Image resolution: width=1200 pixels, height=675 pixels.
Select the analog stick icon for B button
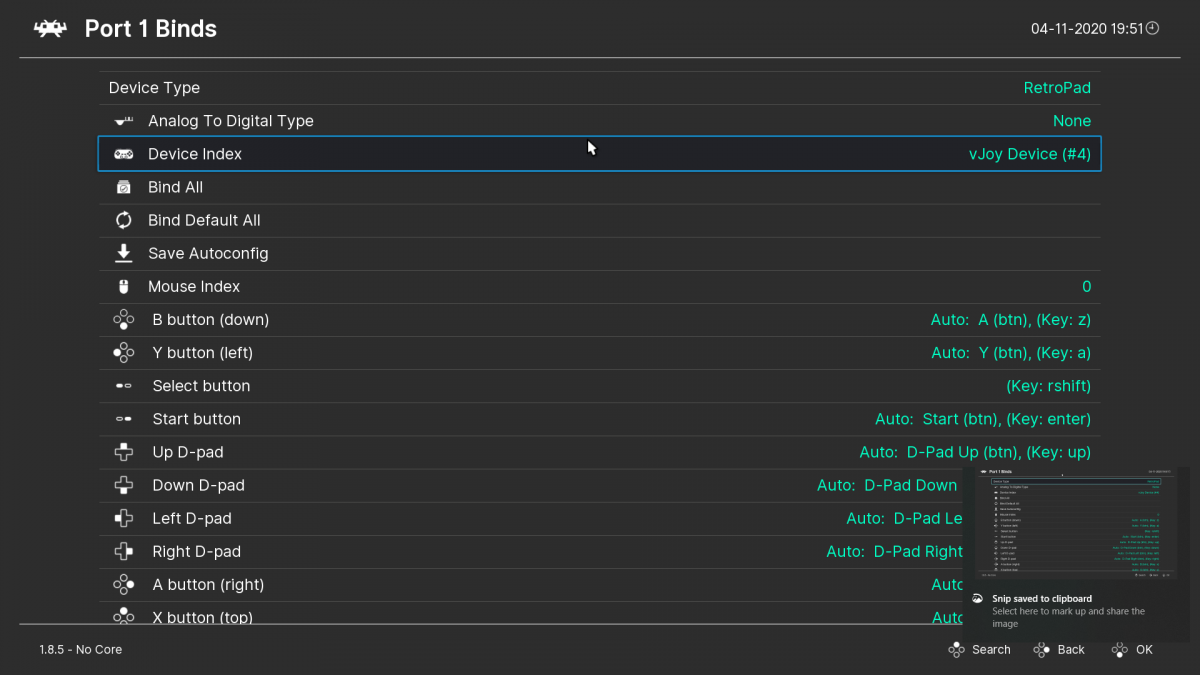coord(123,319)
